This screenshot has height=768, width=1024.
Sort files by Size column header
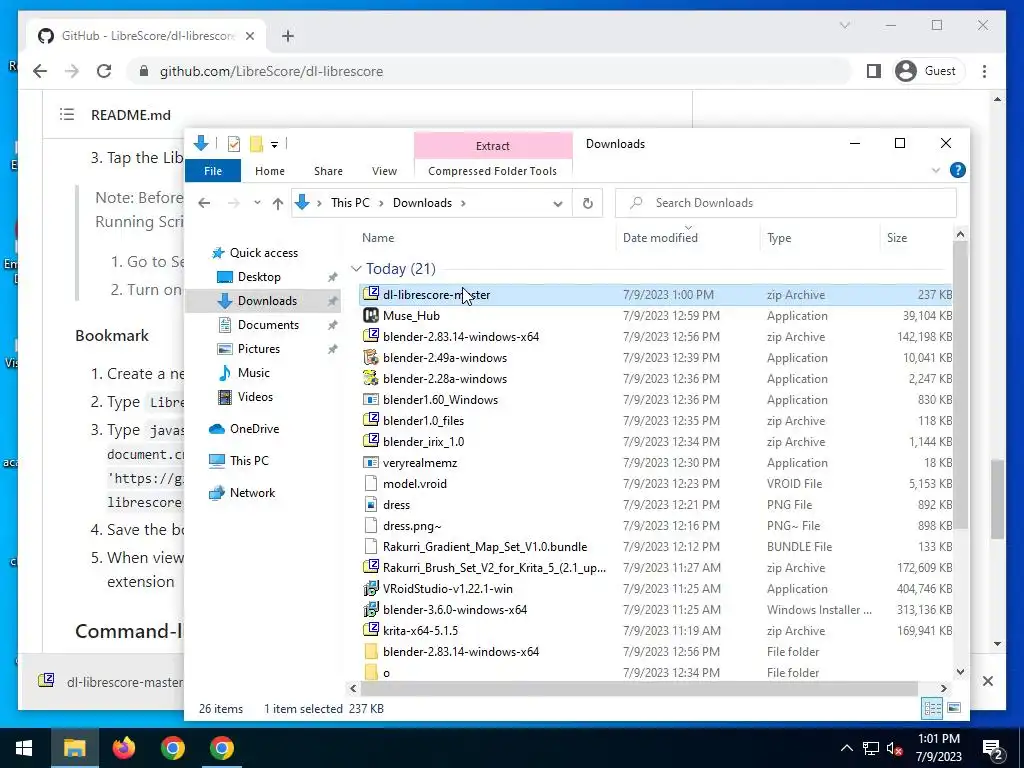897,238
